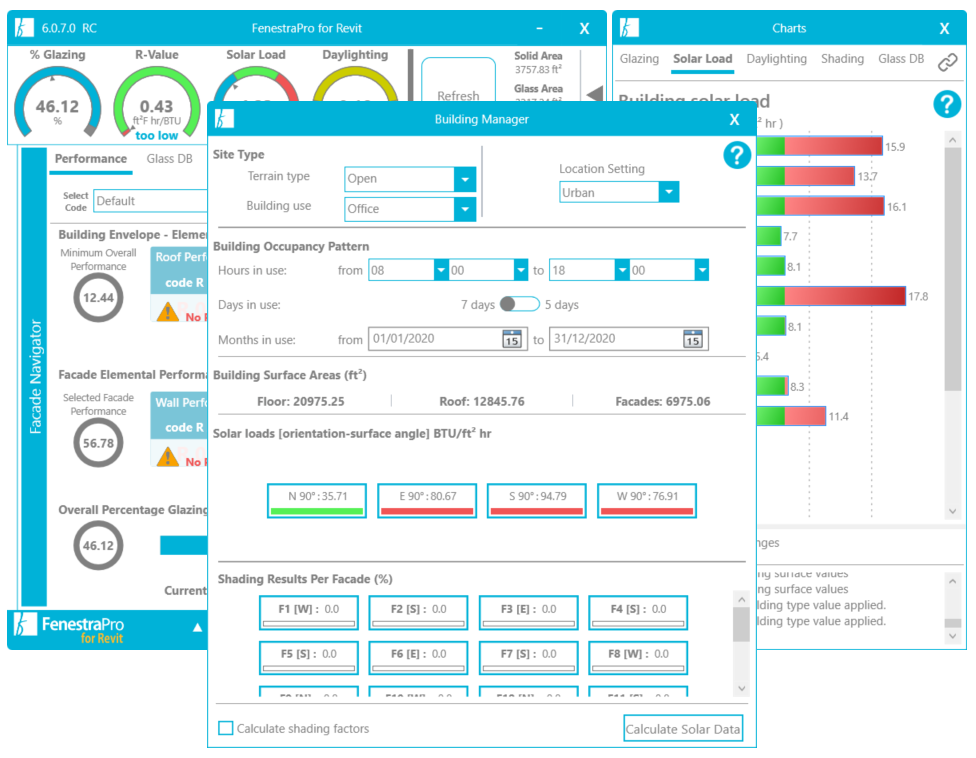
Task: Open Daylighting tab in Charts
Action: click(776, 58)
